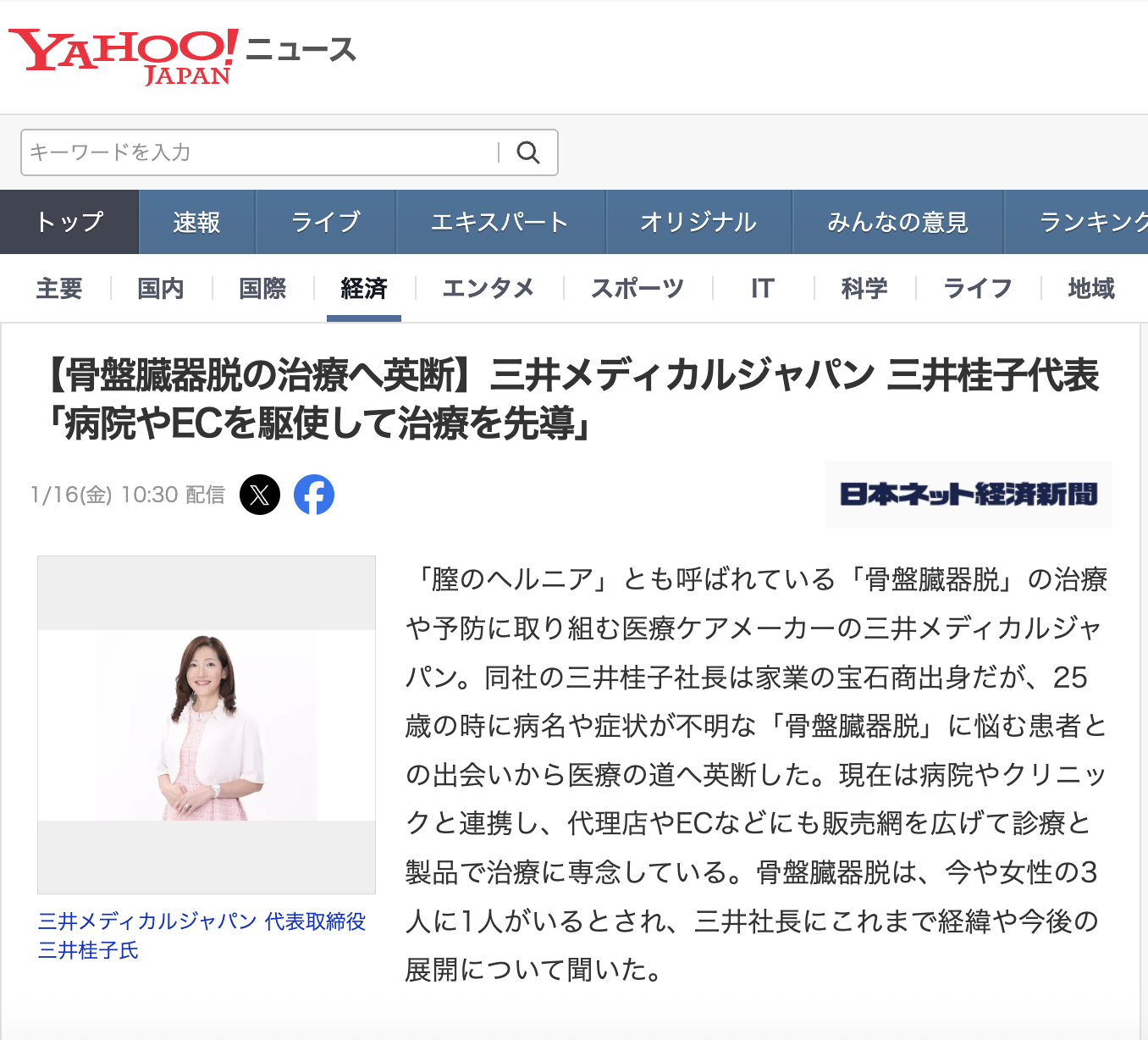Open the ランキング tab
Screen dimensions: 1148x1040
[x=1092, y=221]
